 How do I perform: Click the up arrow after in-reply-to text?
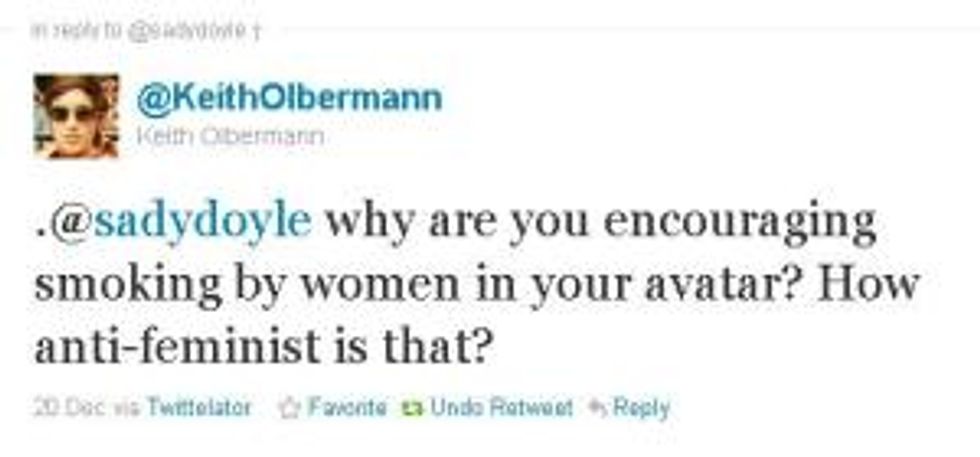[257, 31]
